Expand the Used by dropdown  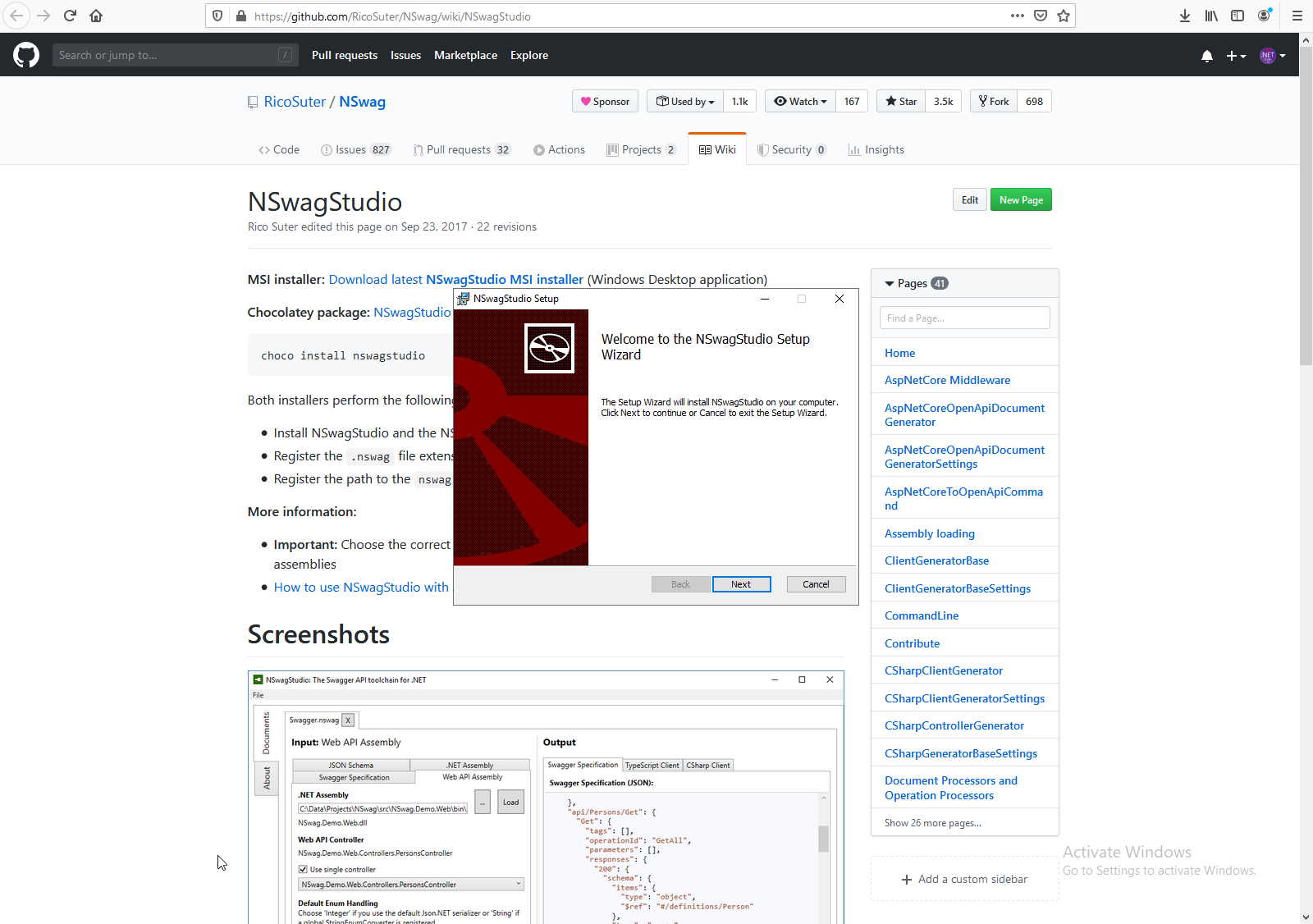pos(685,102)
